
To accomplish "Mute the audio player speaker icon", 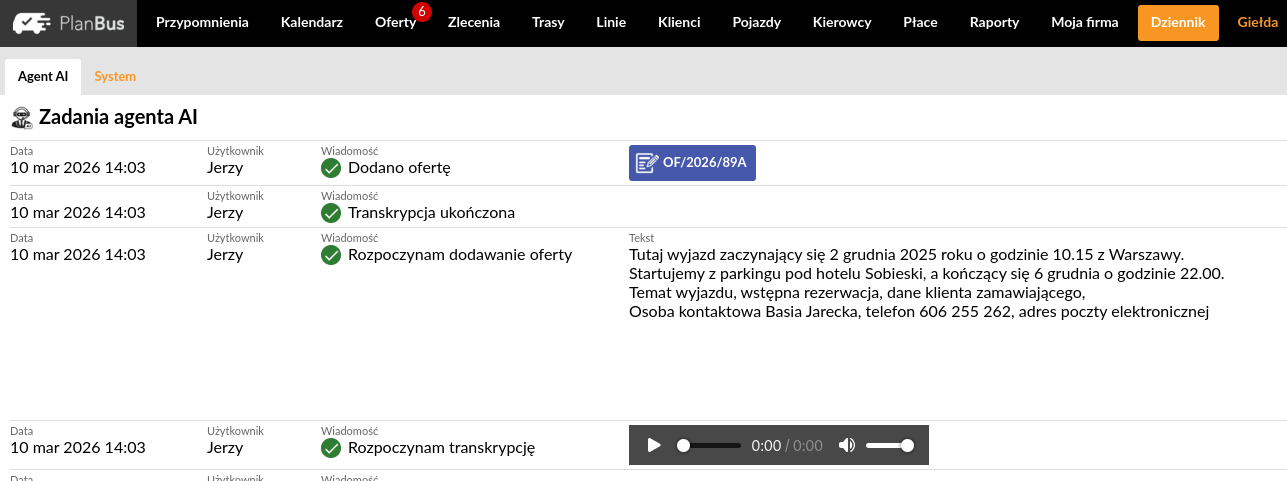I will [x=847, y=445].
